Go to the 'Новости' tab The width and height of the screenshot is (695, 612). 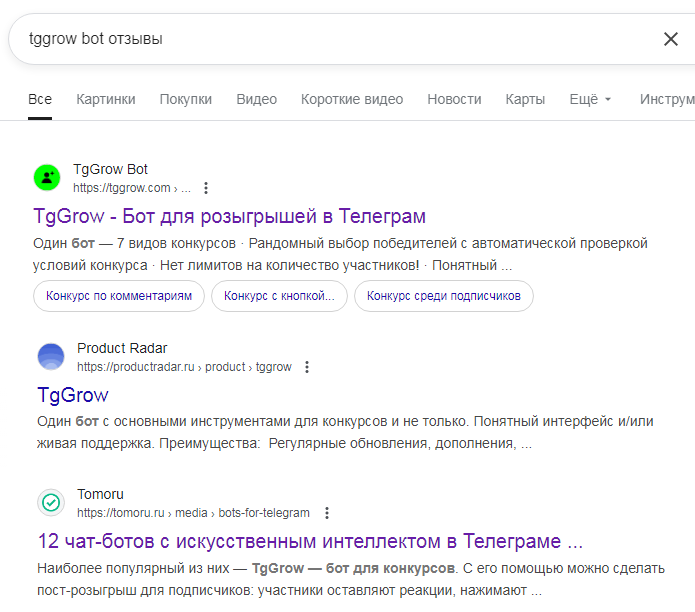click(454, 99)
